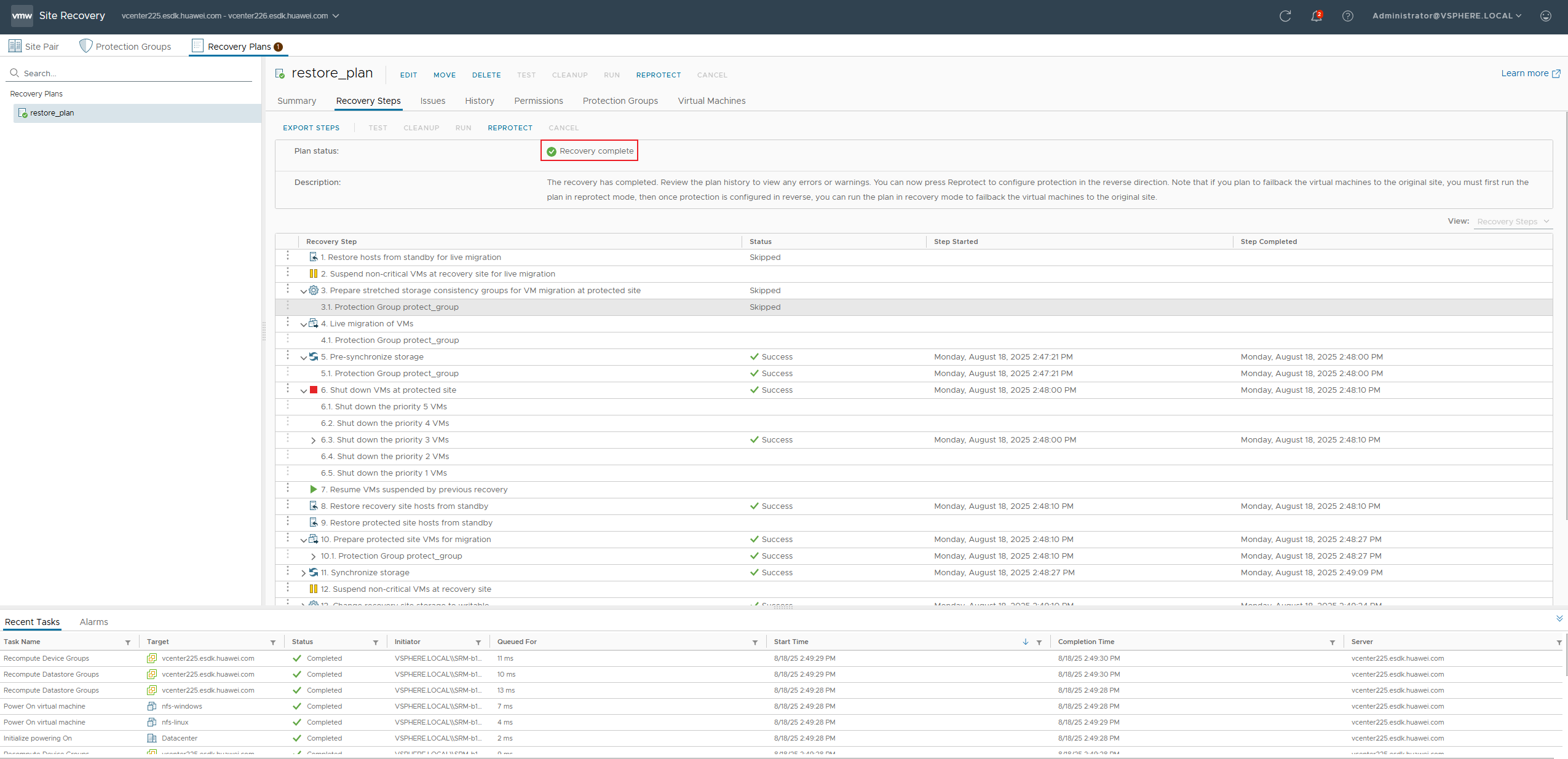
Task: Filter the Task Name column
Action: pos(128,643)
